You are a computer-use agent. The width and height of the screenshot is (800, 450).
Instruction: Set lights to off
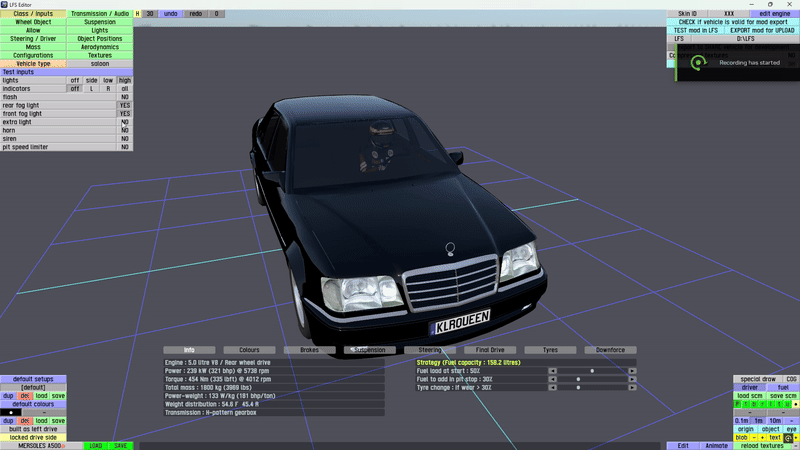[75, 80]
